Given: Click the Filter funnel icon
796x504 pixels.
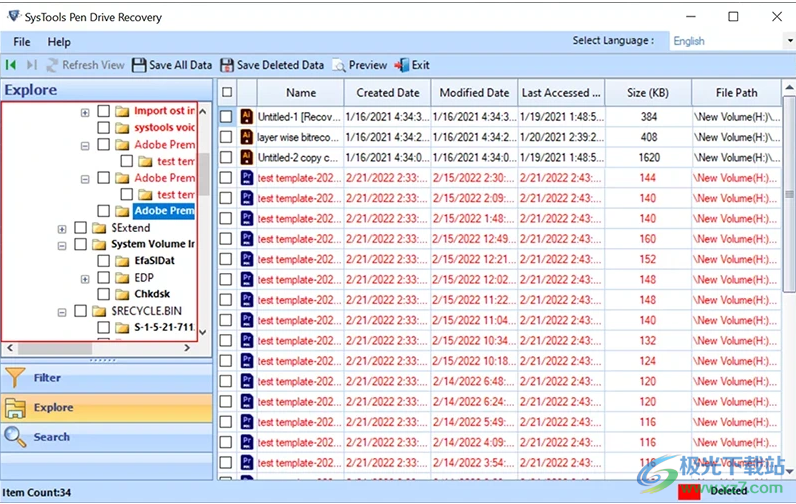Looking at the screenshot, I should click(15, 378).
